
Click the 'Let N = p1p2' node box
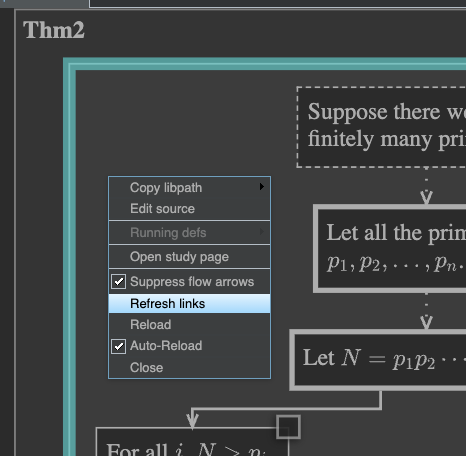pyautogui.click(x=378, y=360)
